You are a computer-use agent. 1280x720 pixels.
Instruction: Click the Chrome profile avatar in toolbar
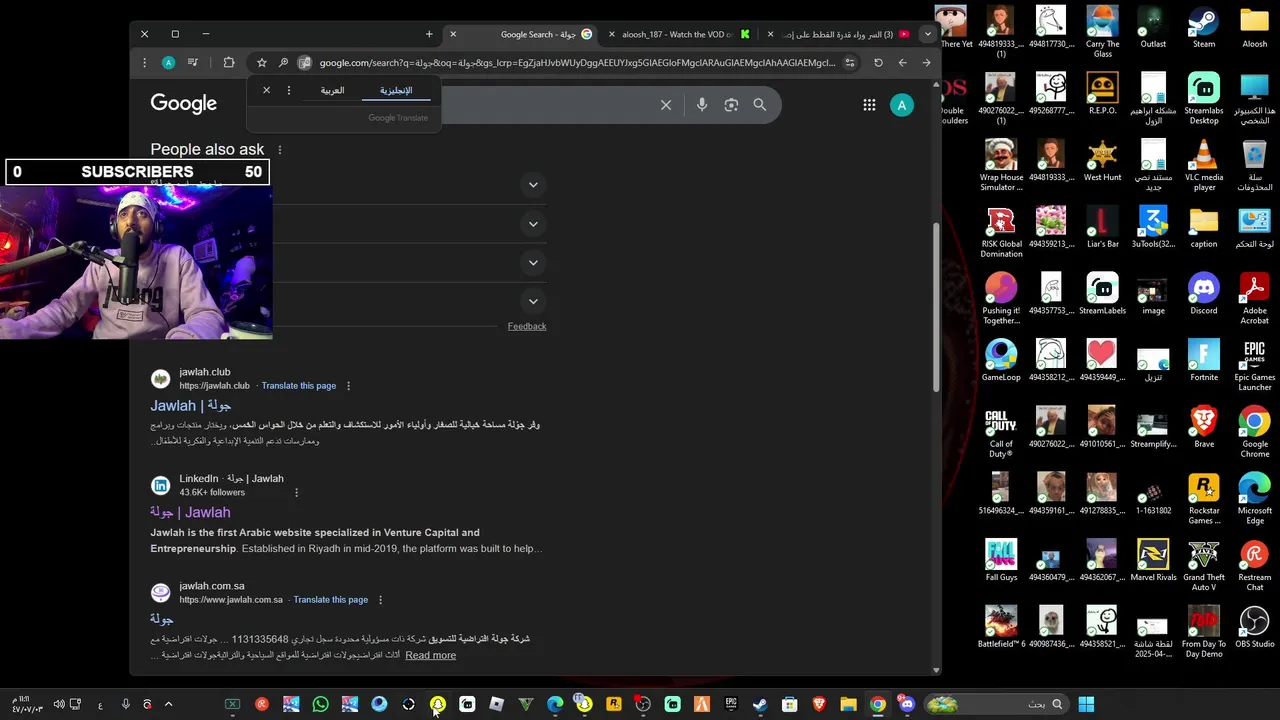(168, 63)
